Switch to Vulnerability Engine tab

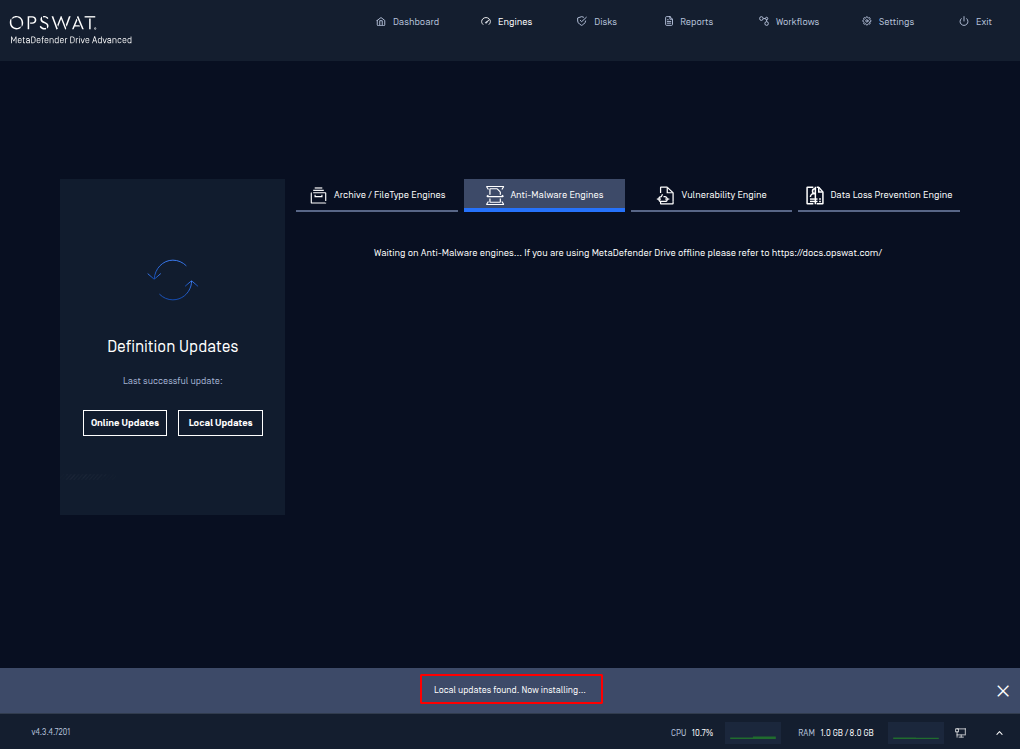point(711,195)
